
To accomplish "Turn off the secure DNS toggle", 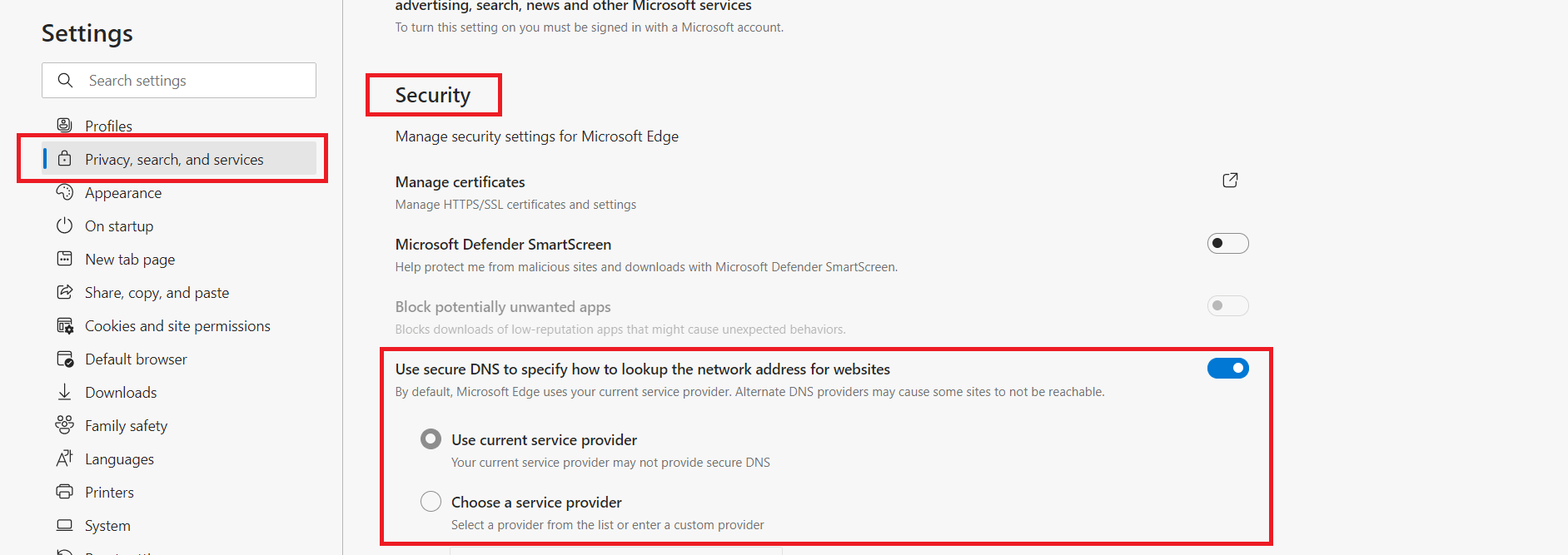I will (1227, 368).
